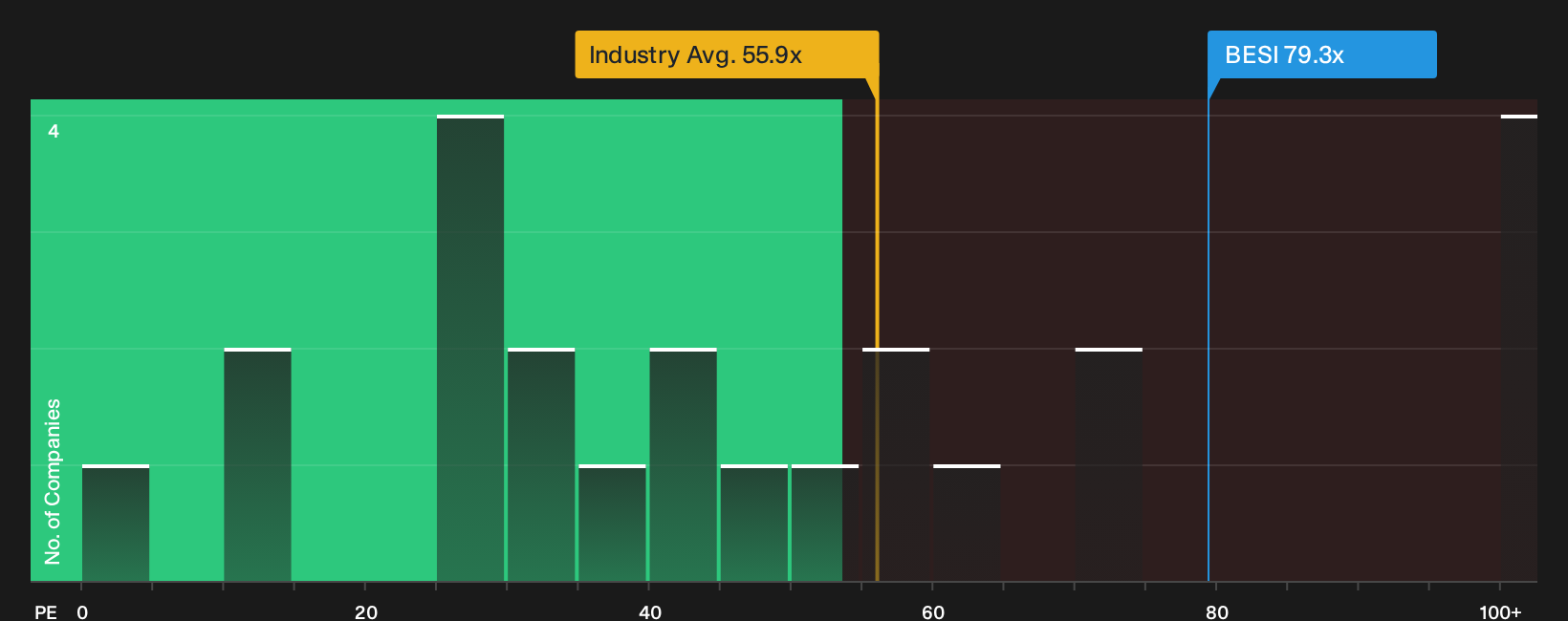Viewport: 1568px width, 621px height.
Task: Select the "40" x-axis label
Action: click(x=650, y=611)
